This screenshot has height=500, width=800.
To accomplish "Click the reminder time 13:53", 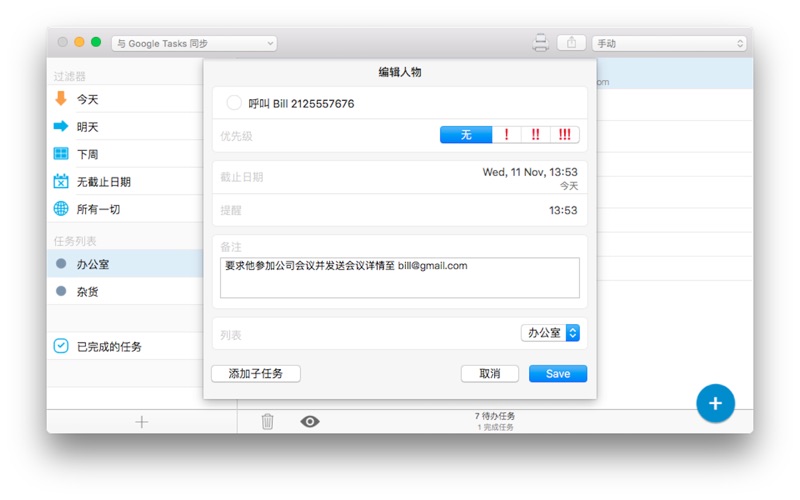I will (x=563, y=210).
